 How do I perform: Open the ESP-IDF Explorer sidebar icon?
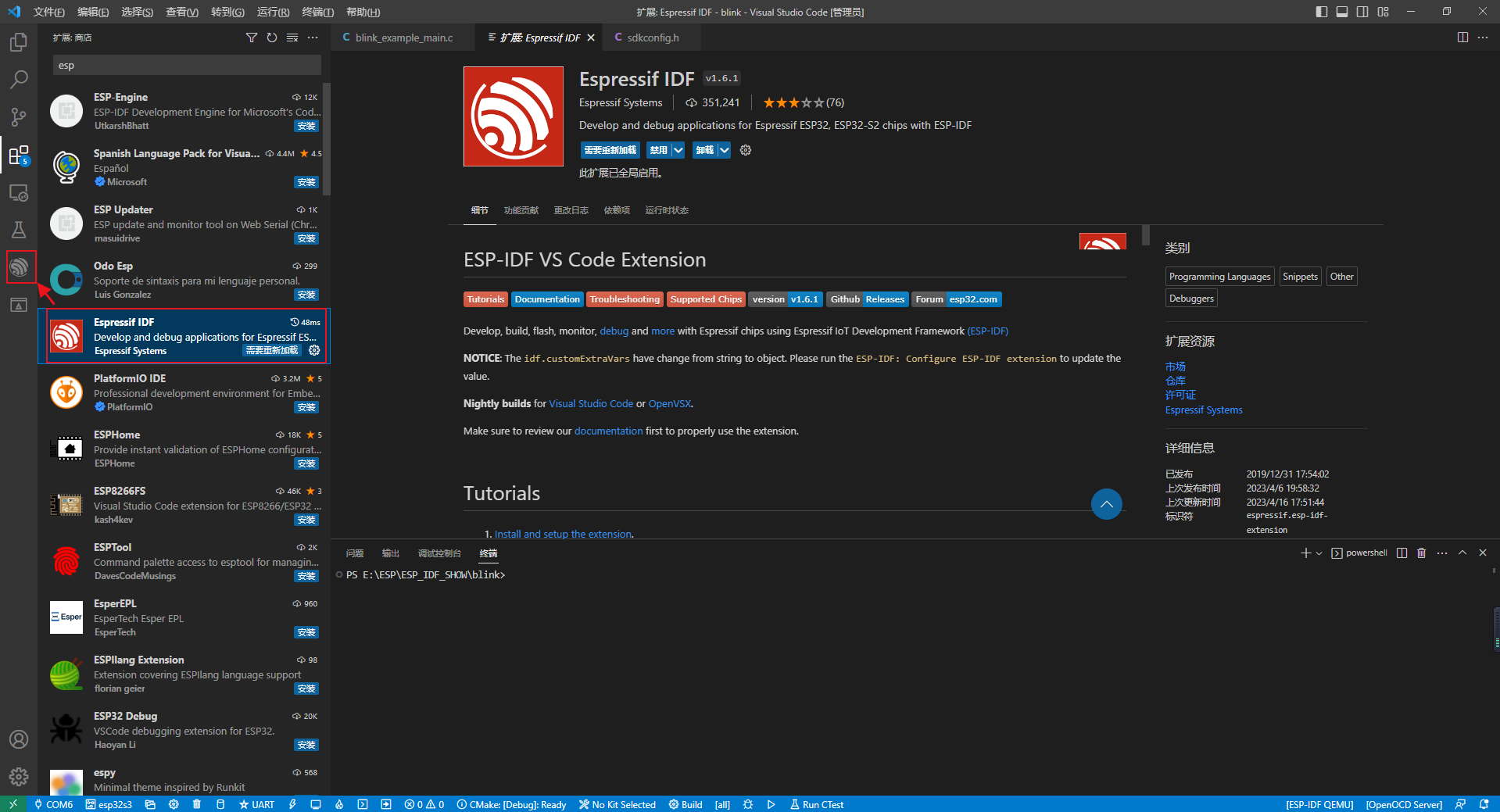click(x=20, y=266)
